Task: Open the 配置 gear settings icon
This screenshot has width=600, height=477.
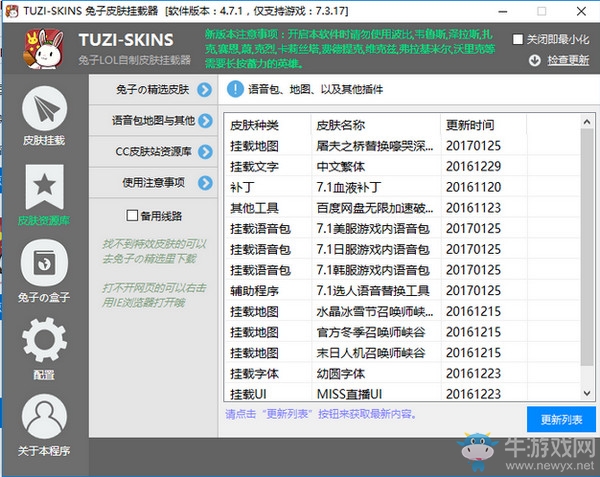Action: pyautogui.click(x=44, y=339)
